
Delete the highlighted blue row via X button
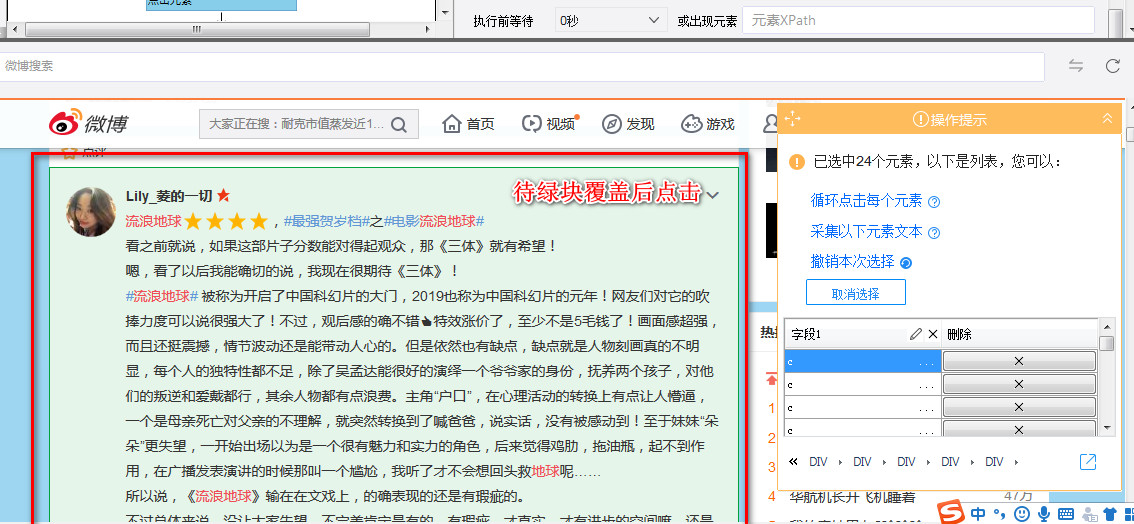[x=1019, y=361]
